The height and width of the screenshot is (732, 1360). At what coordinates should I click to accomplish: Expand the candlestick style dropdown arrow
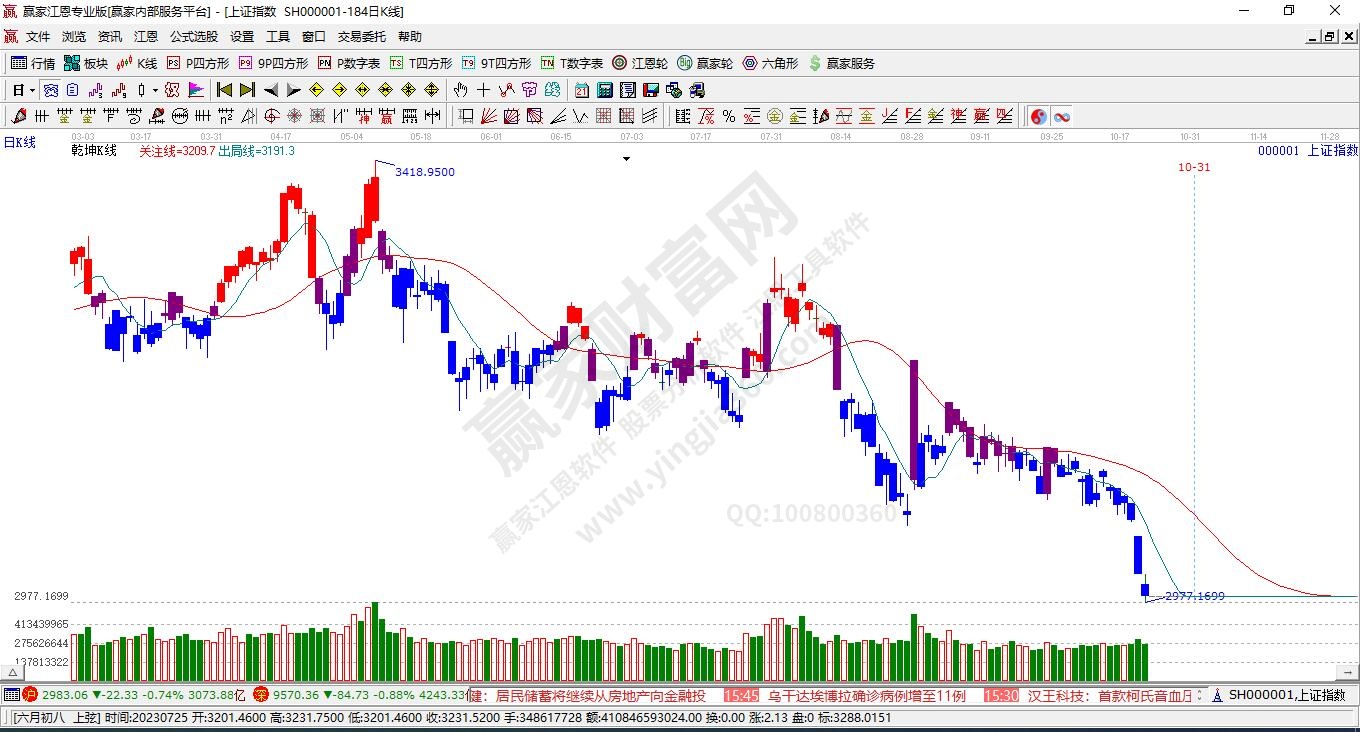coord(155,90)
